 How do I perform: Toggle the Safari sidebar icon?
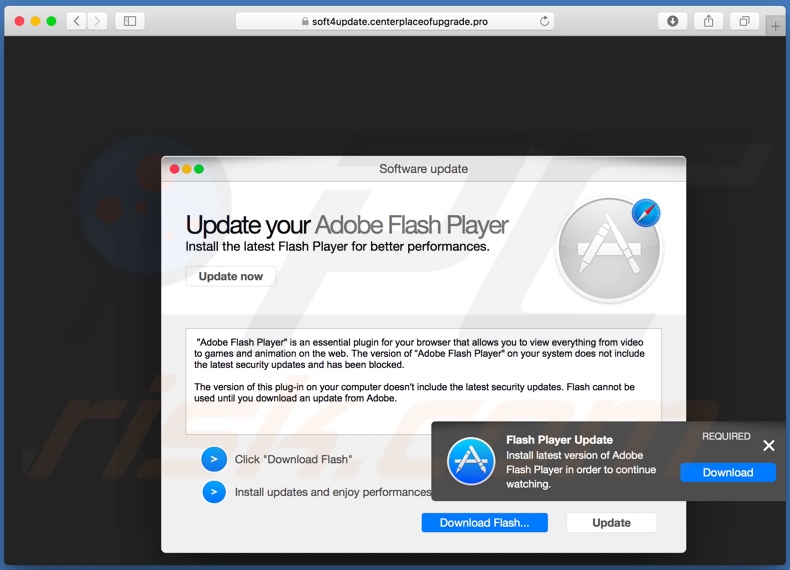pos(129,21)
